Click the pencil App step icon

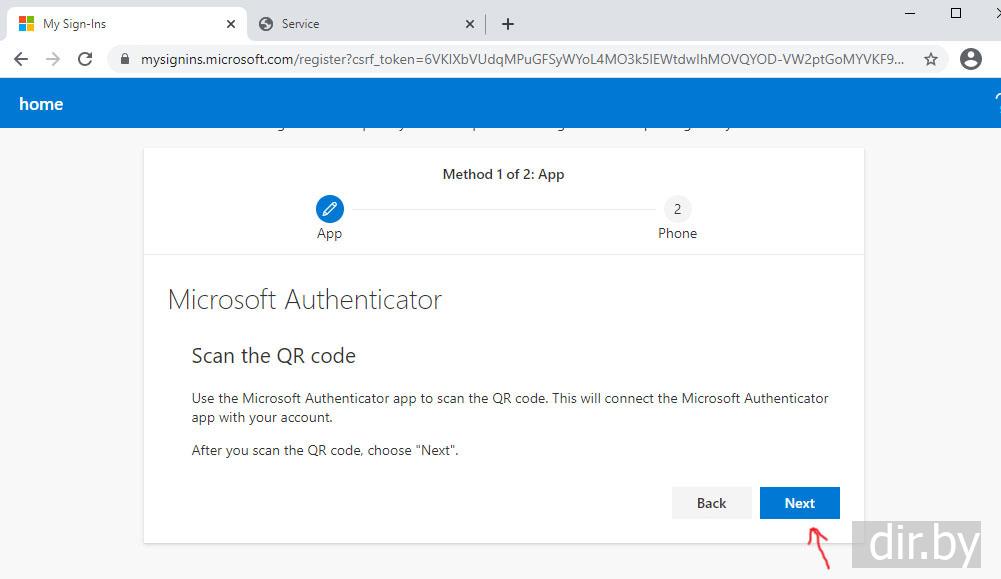tap(329, 209)
